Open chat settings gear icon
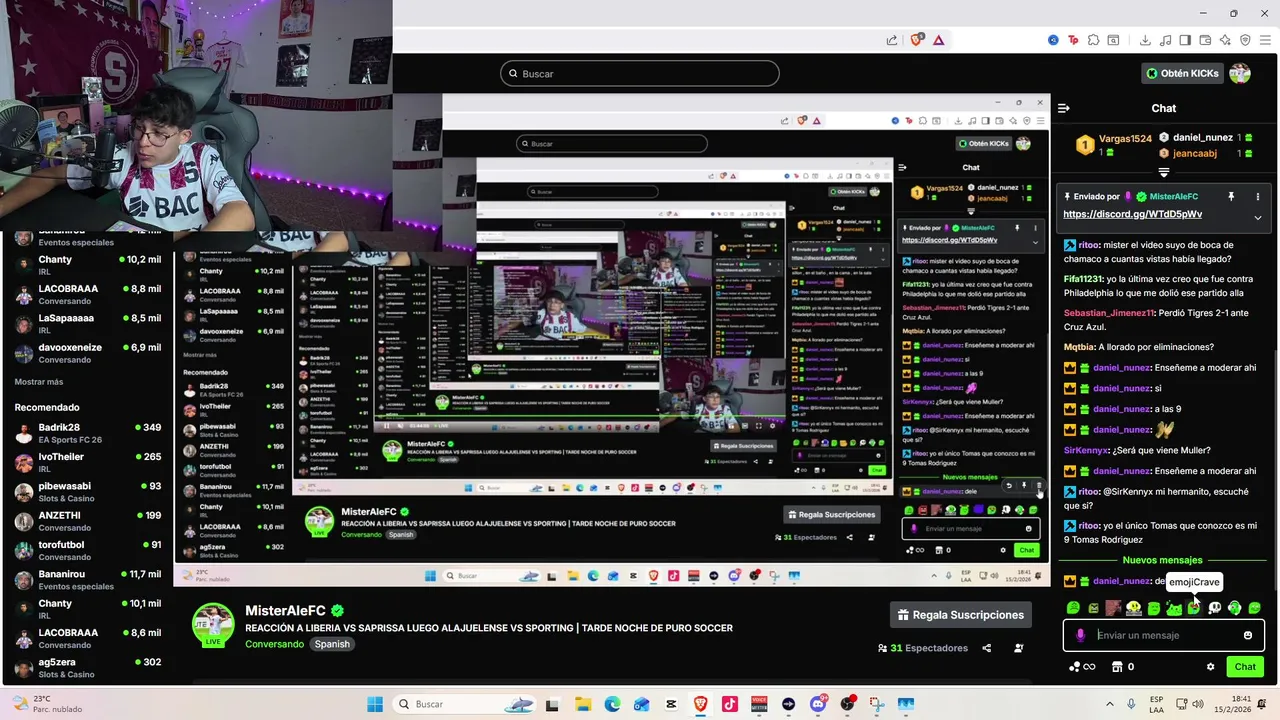Image resolution: width=1280 pixels, height=720 pixels. coord(1210,667)
